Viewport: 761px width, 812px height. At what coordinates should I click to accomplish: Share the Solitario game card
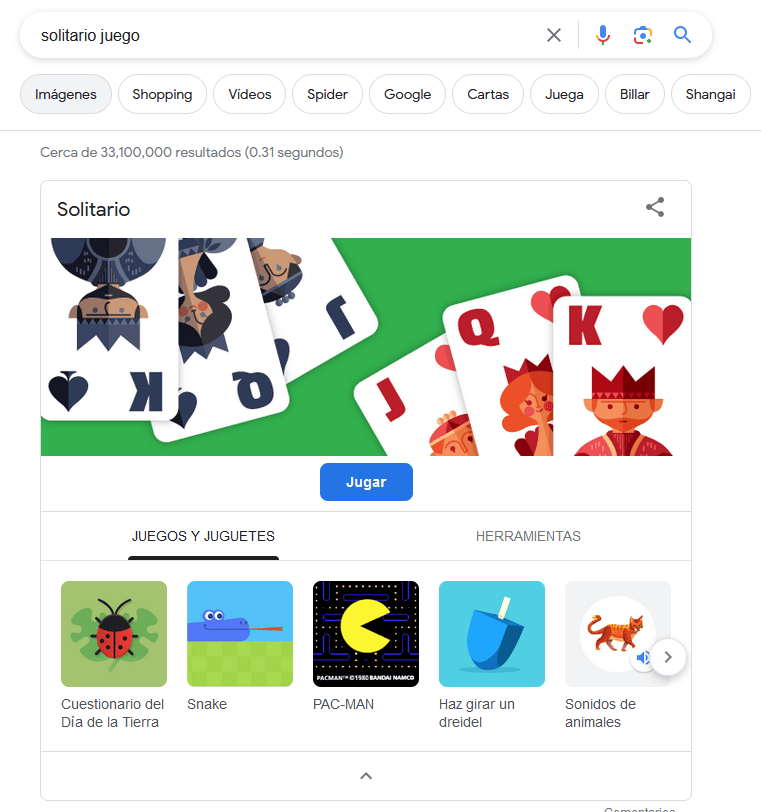tap(655, 207)
